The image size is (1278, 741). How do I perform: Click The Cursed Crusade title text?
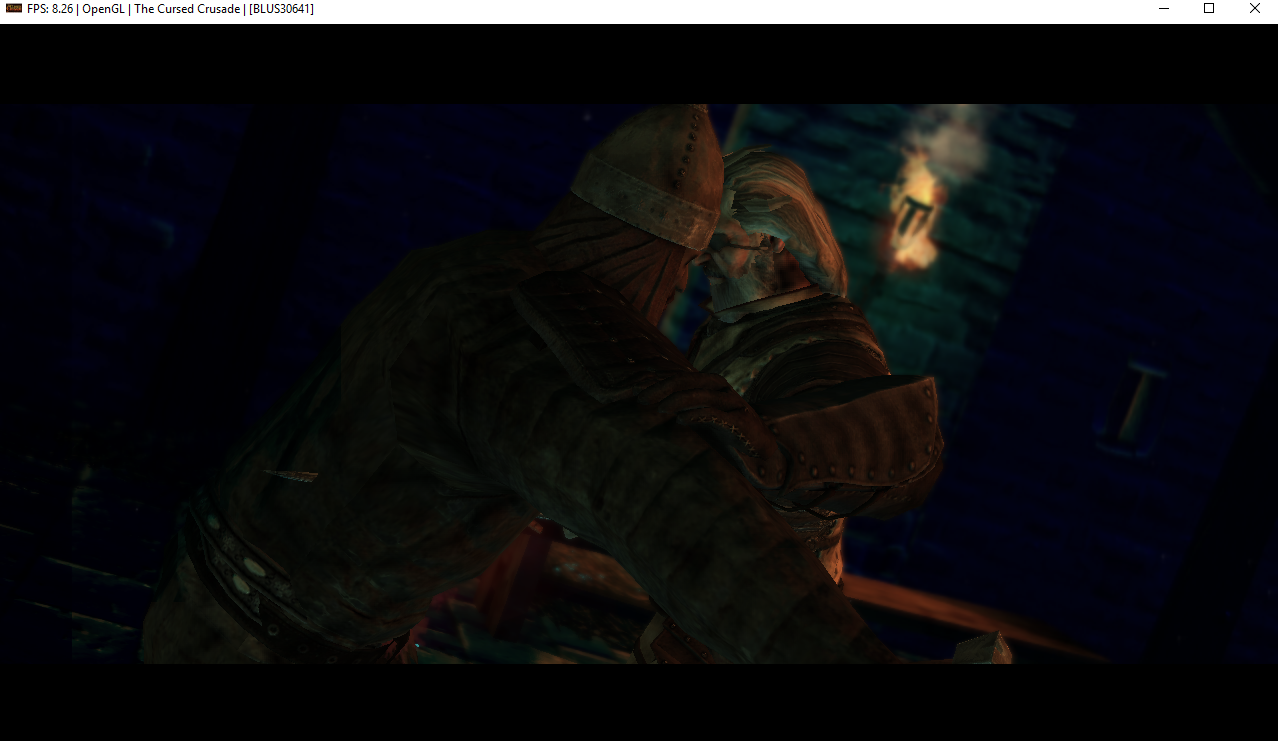tap(187, 9)
